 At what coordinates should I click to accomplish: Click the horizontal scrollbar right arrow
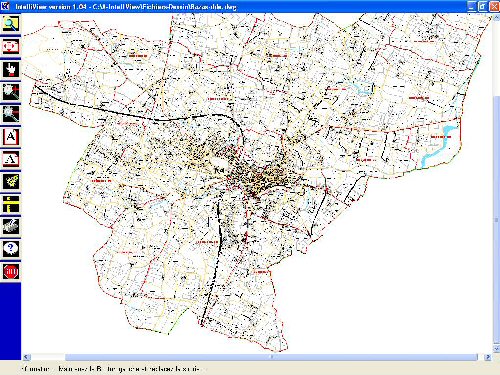[x=488, y=357]
